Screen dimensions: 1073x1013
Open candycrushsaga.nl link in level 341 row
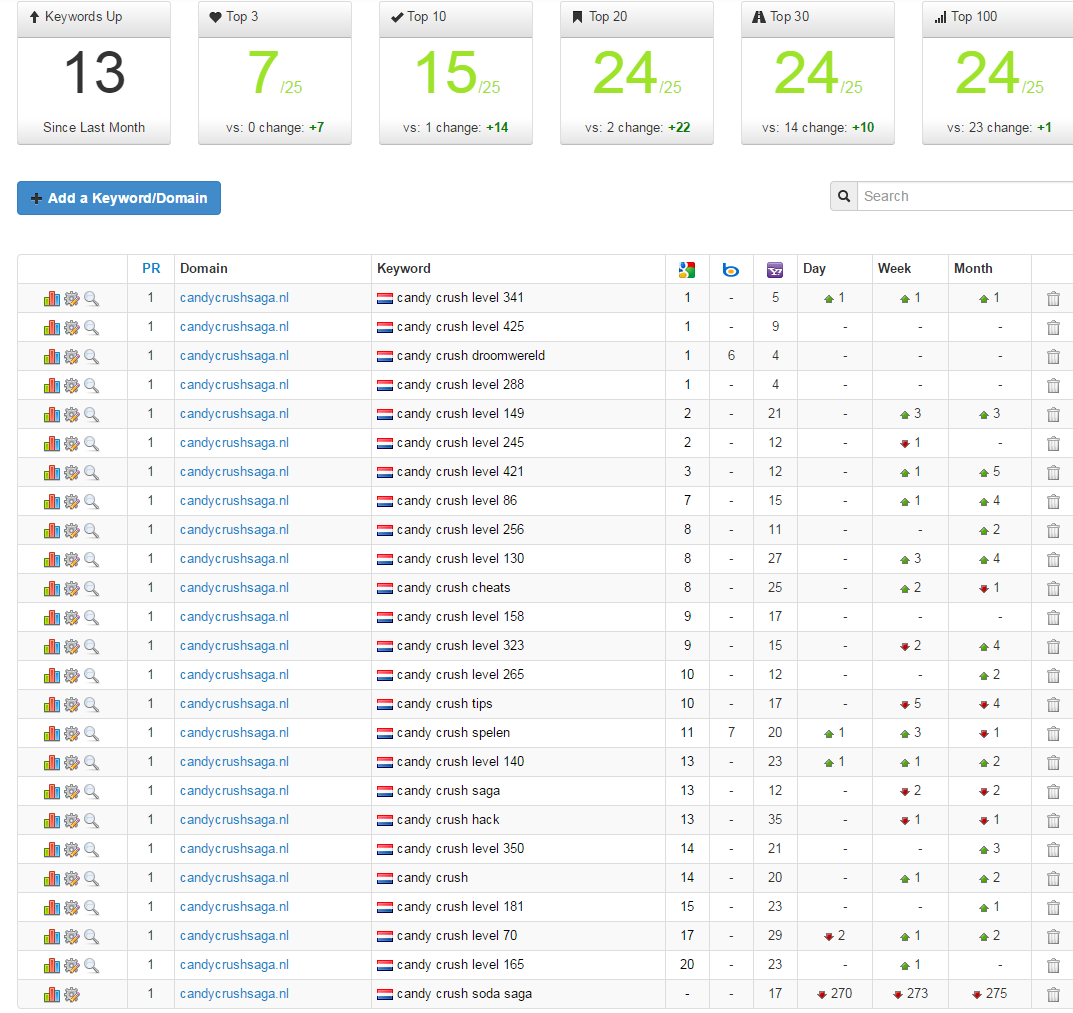234,298
